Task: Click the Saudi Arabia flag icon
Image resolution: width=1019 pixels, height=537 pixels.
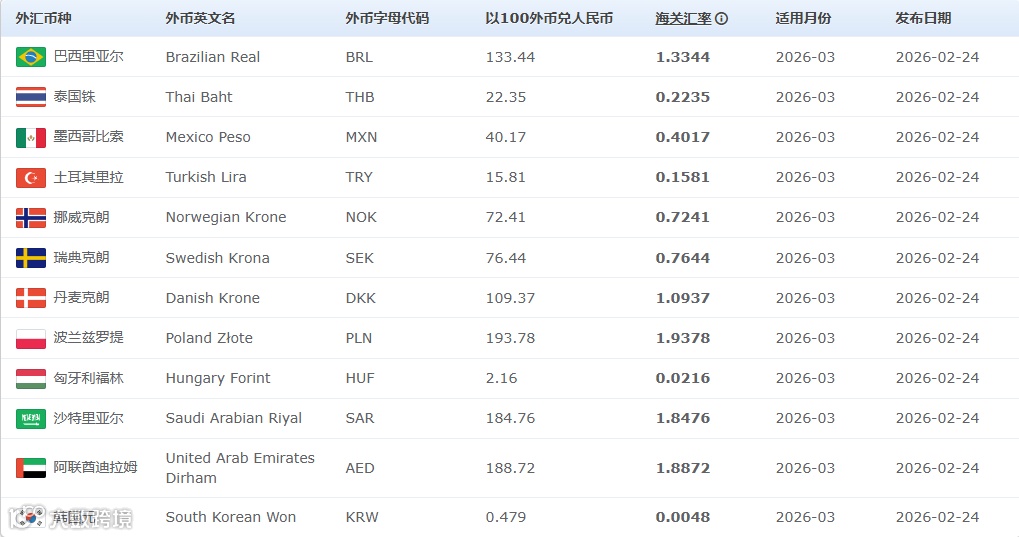Action: [x=31, y=419]
